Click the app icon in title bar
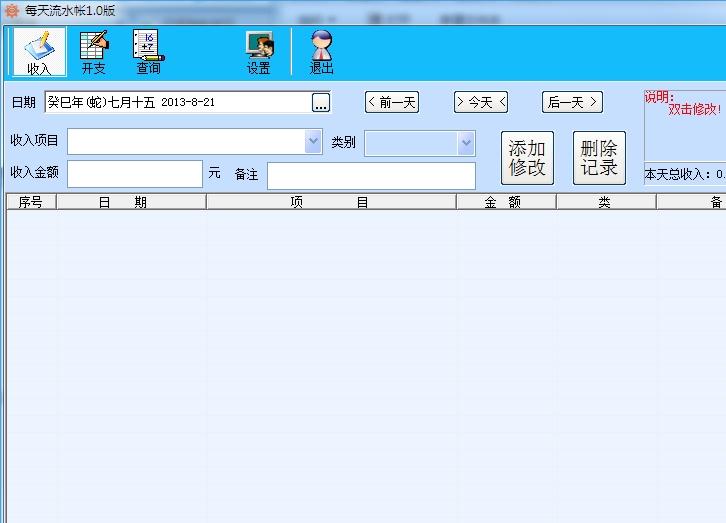This screenshot has width=726, height=523. pyautogui.click(x=12, y=11)
